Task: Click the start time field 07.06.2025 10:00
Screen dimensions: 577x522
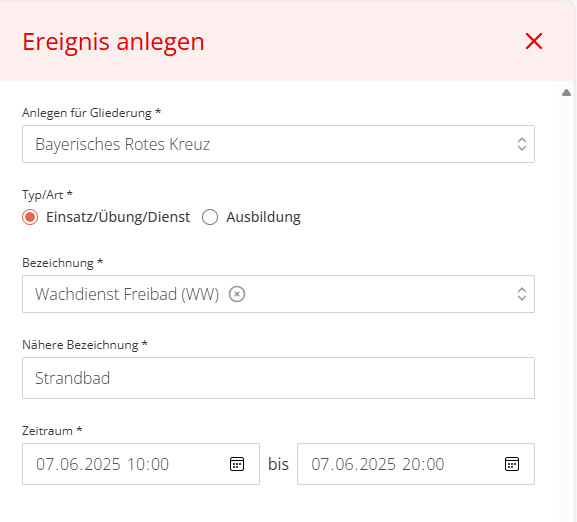Action: pos(141,464)
